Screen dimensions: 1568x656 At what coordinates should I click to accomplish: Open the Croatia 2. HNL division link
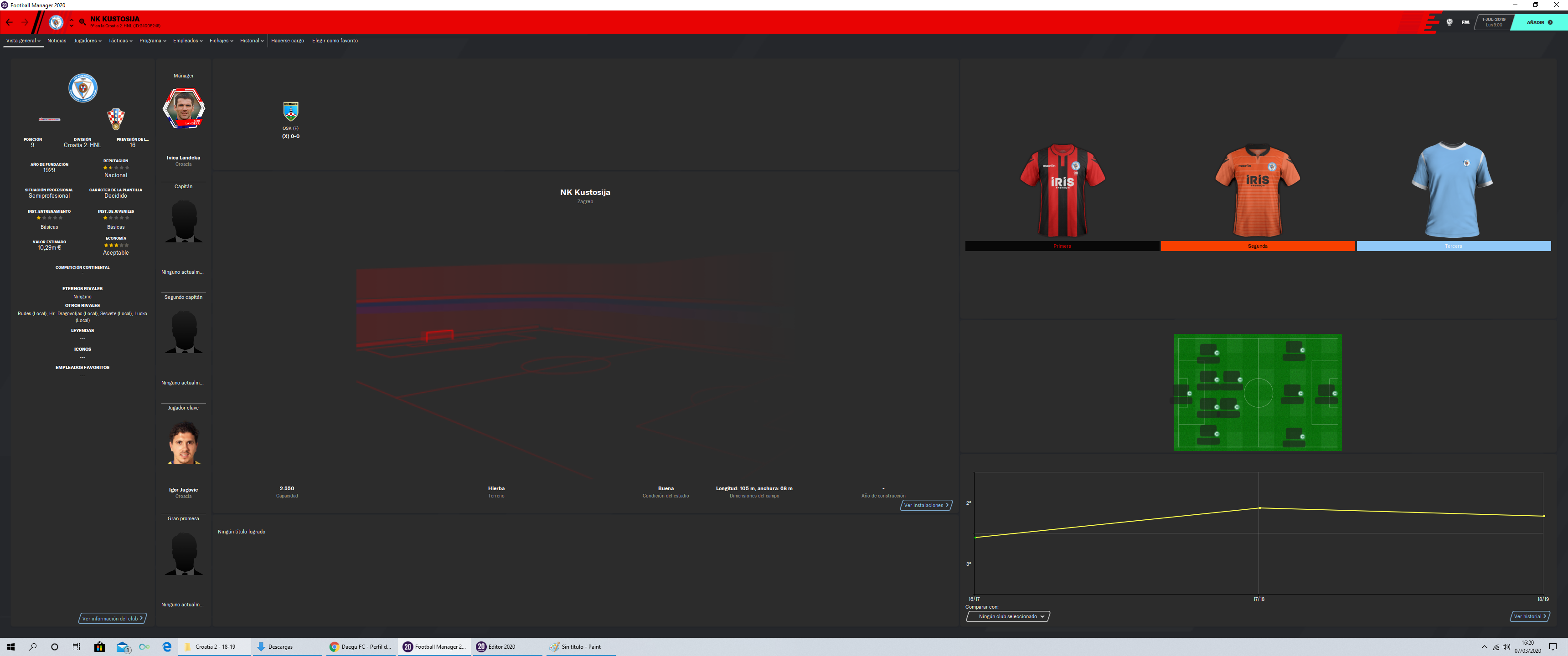[82, 145]
